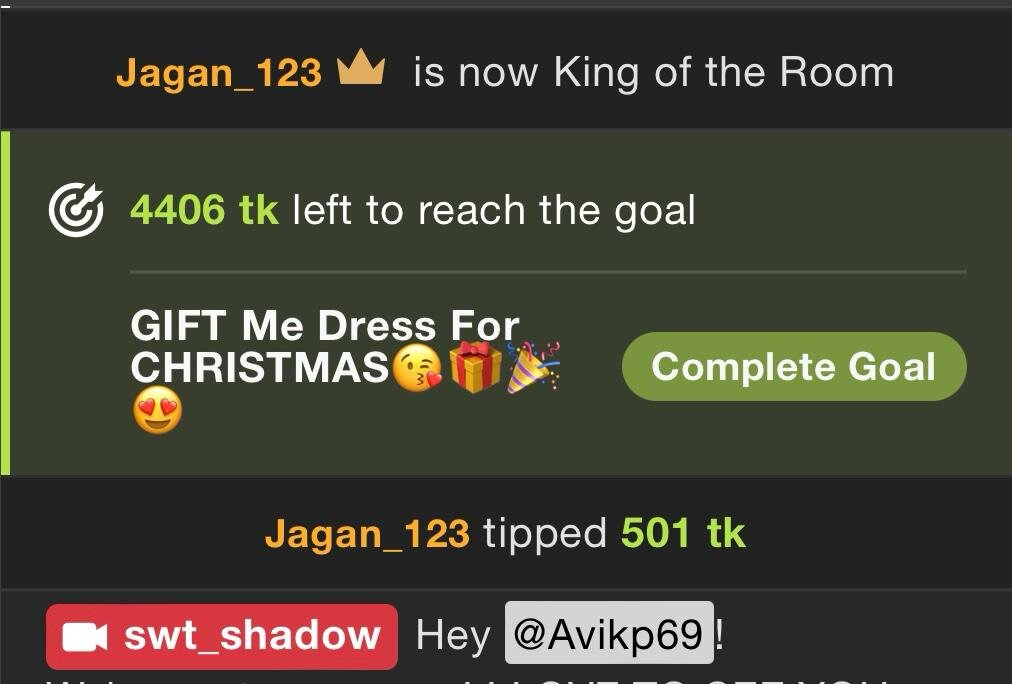The image size is (1012, 684).
Task: Click the 'left to reach the goal' text
Action: coord(494,210)
